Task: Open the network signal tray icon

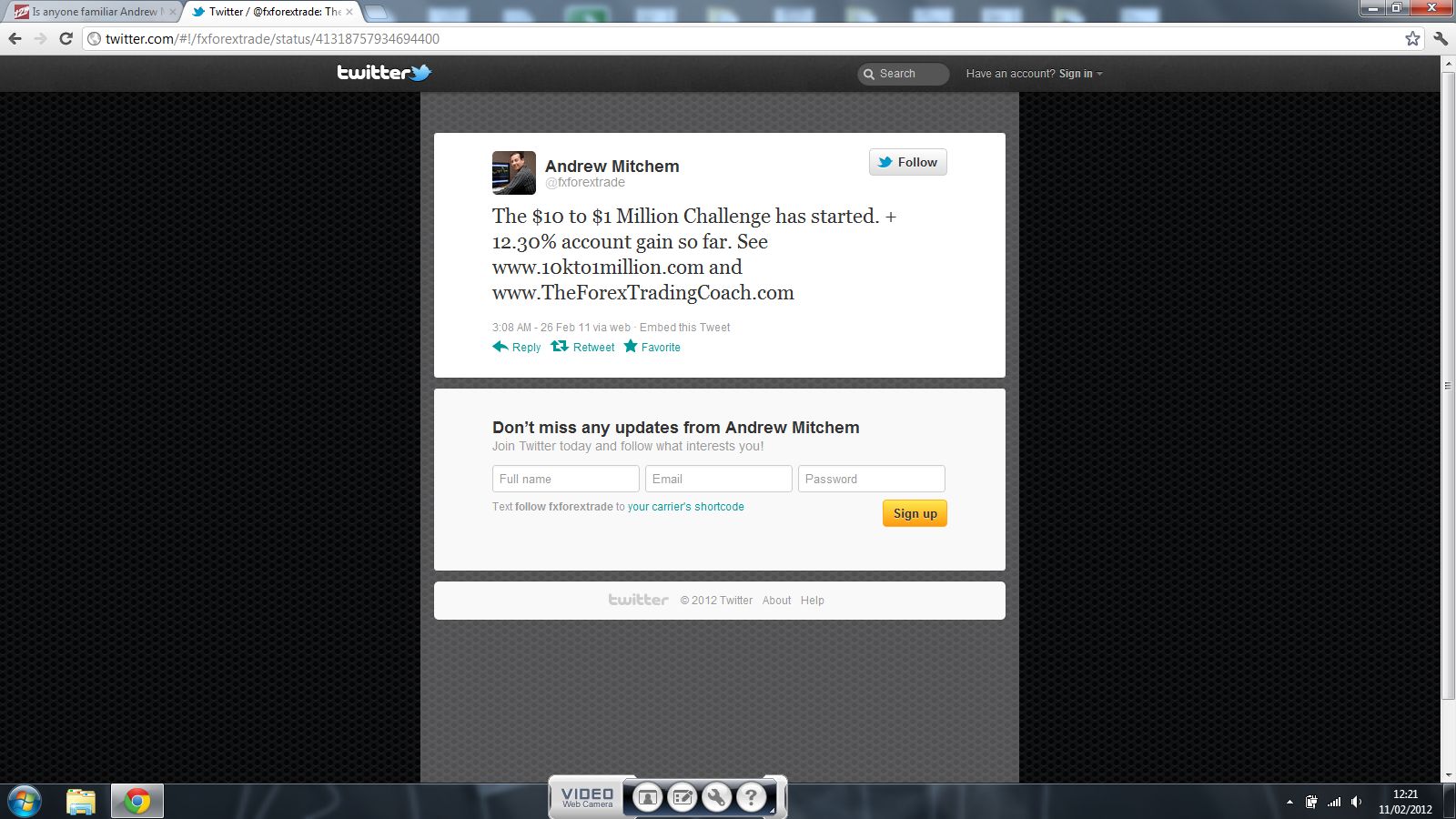Action: pos(1334,802)
